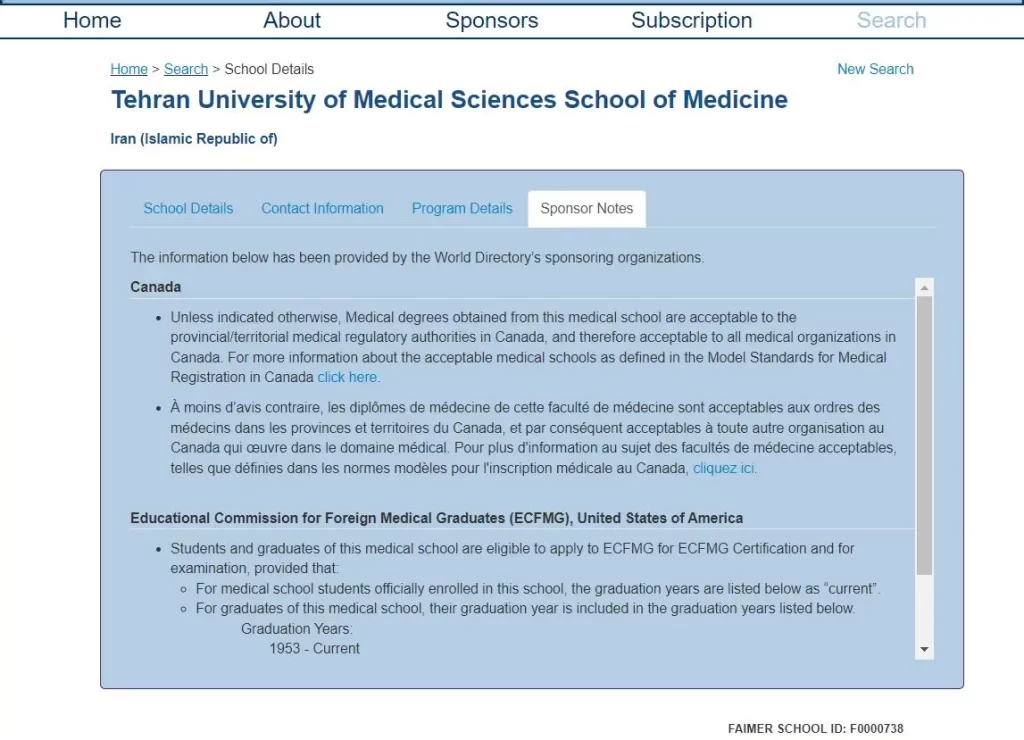Viewport: 1024px width, 740px height.
Task: Follow the French 'cliquez ici' link
Action: 724,468
